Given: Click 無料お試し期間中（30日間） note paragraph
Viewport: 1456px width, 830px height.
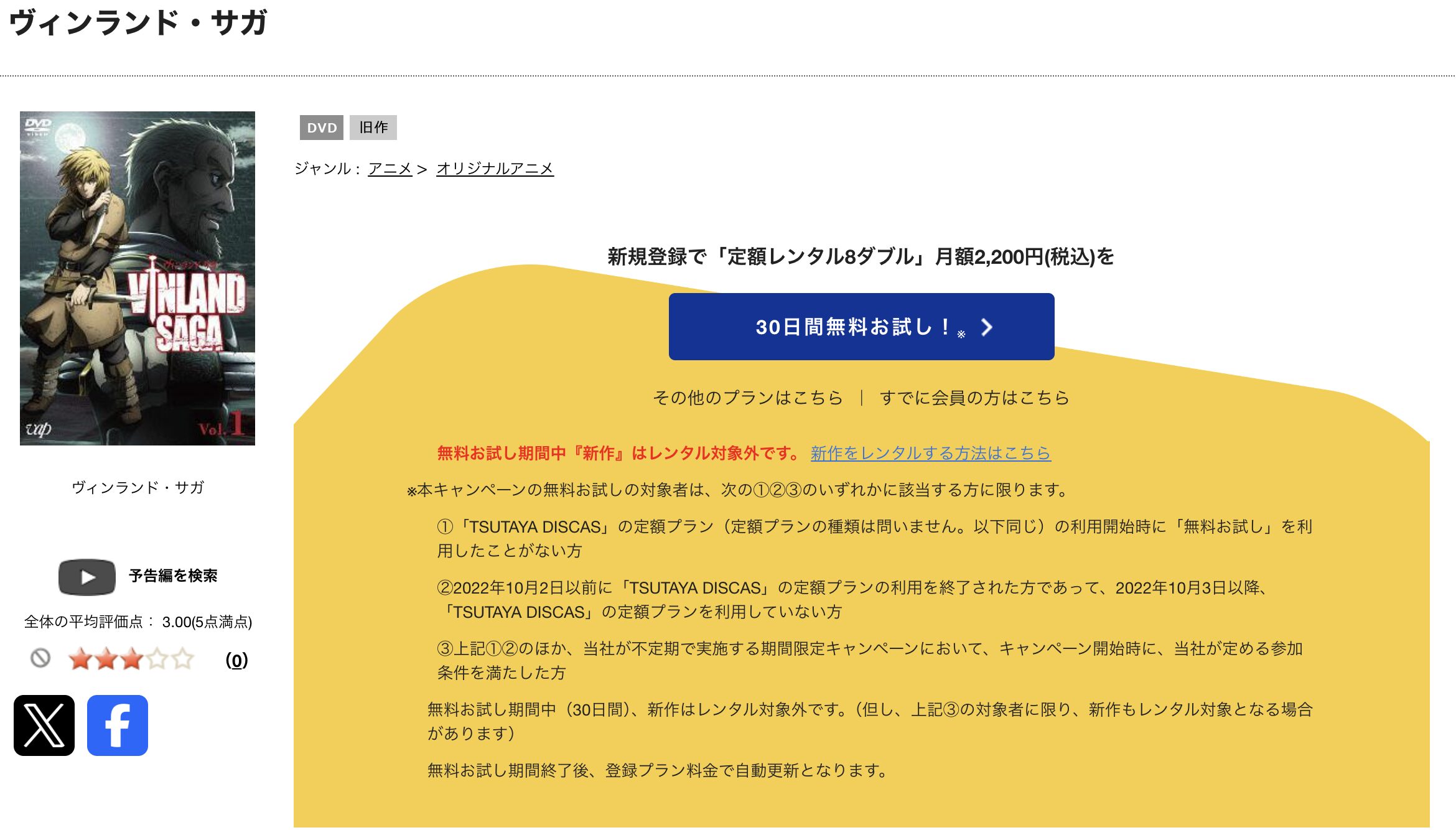Looking at the screenshot, I should pos(870,722).
